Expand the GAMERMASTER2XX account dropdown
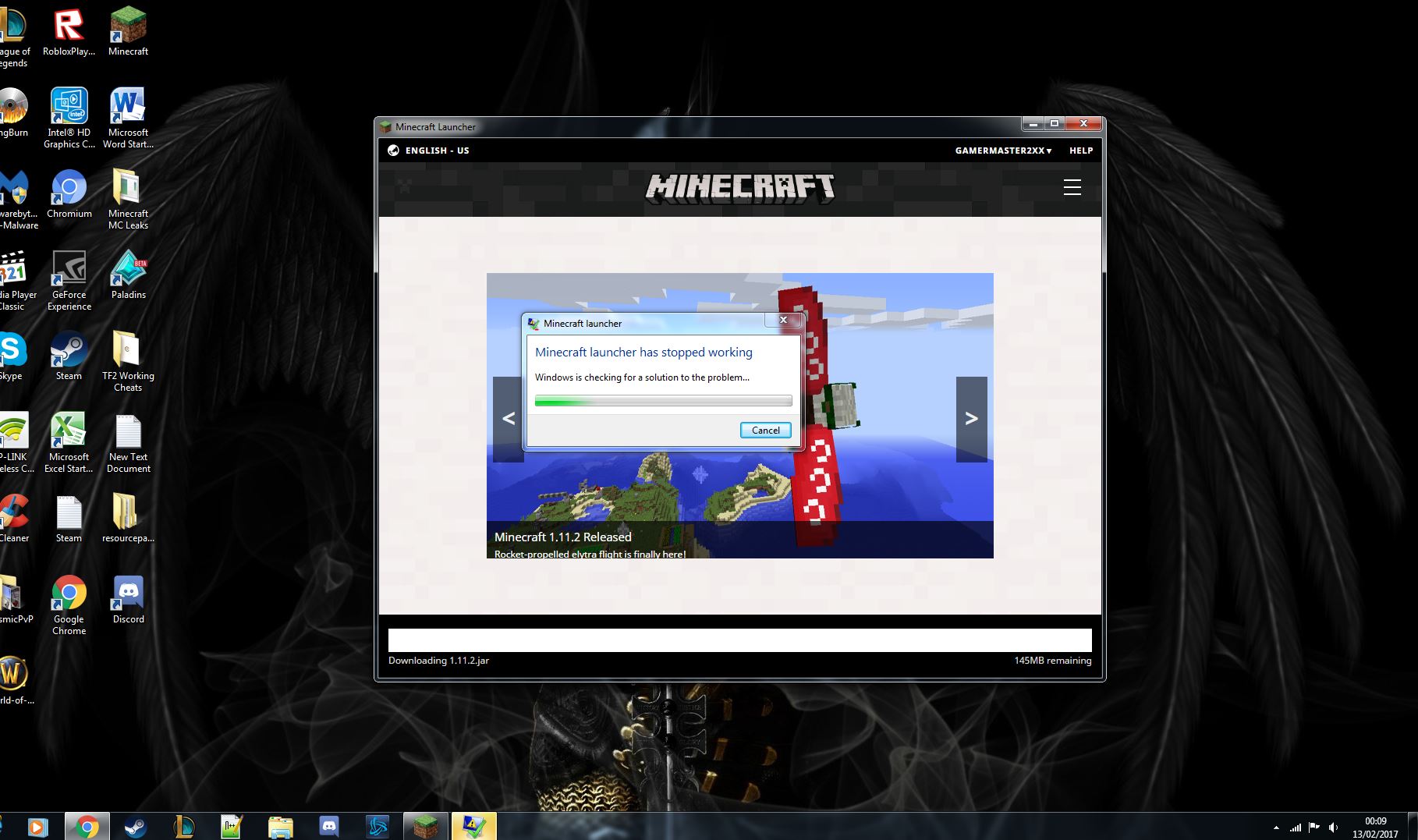This screenshot has width=1418, height=840. pos(1003,151)
